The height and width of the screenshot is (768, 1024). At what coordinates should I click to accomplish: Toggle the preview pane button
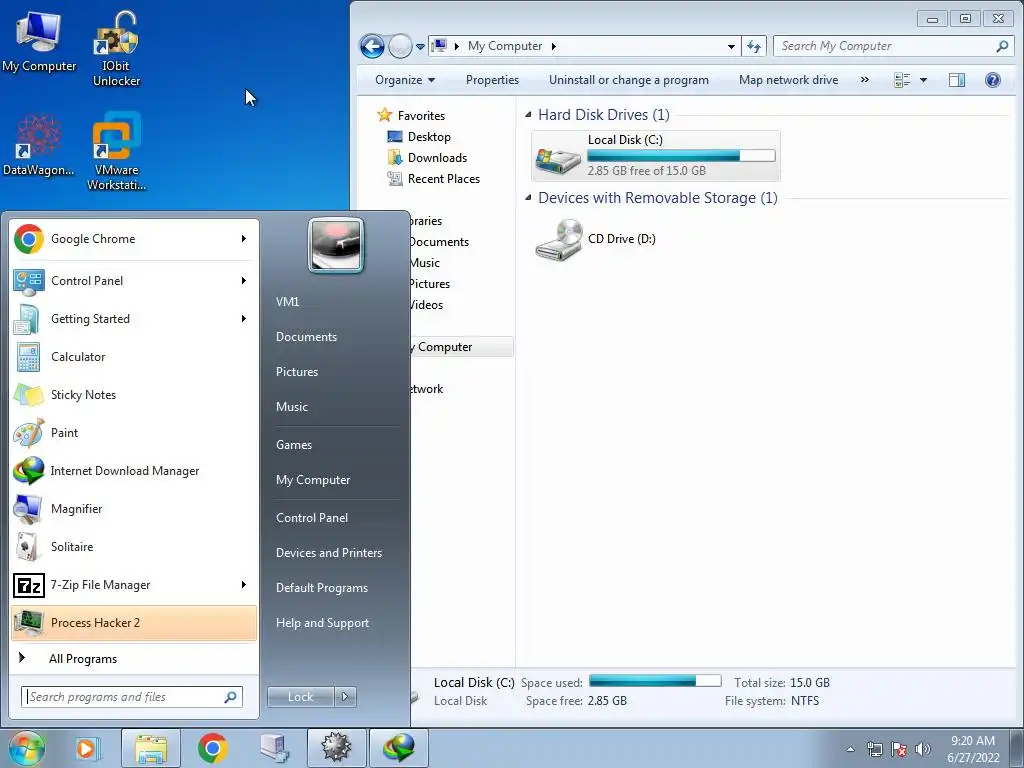(x=957, y=80)
